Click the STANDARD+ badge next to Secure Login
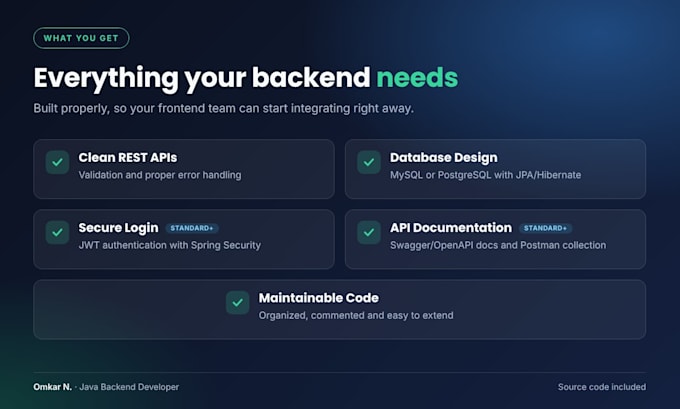This screenshot has width=680, height=409. coord(192,228)
